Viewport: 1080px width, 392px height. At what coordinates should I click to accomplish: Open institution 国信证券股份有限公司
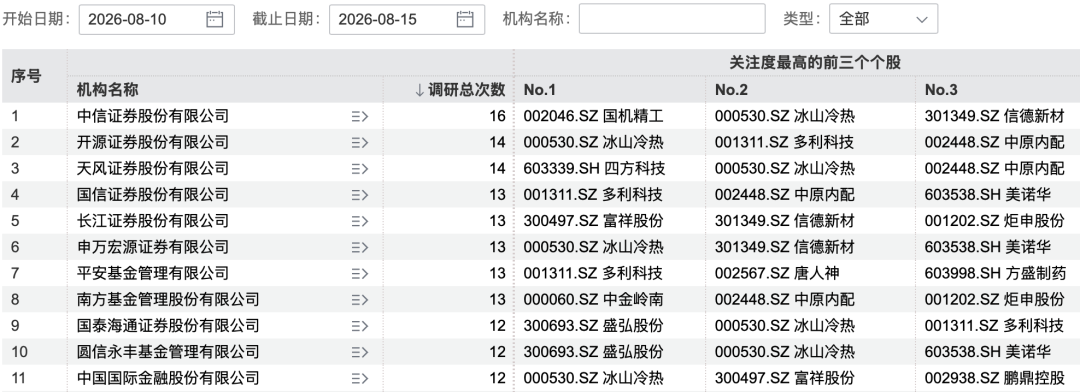click(152, 195)
